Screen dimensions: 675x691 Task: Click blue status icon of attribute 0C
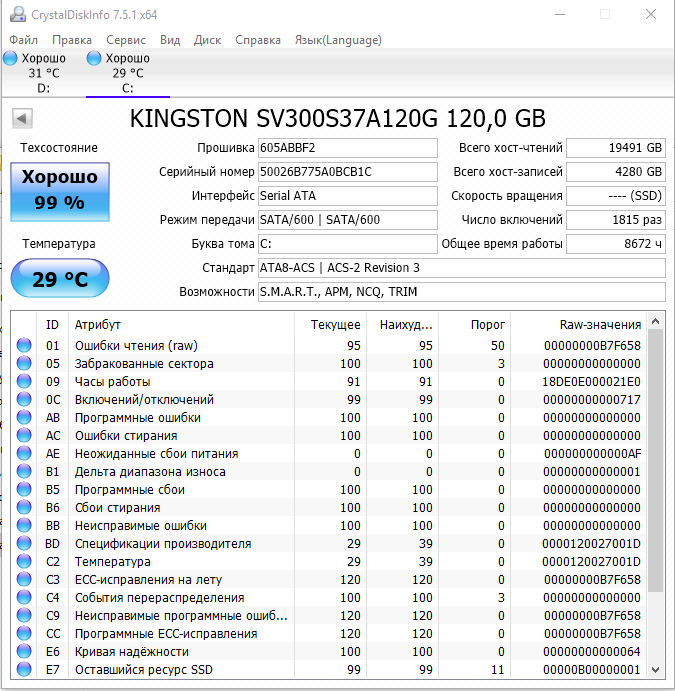pos(24,399)
